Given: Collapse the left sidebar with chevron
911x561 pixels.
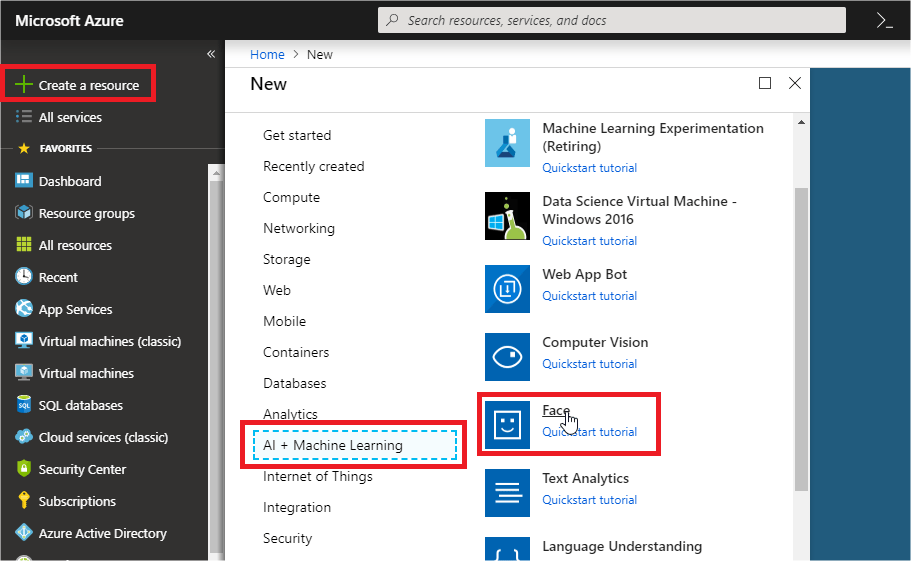Looking at the screenshot, I should pyautogui.click(x=211, y=54).
